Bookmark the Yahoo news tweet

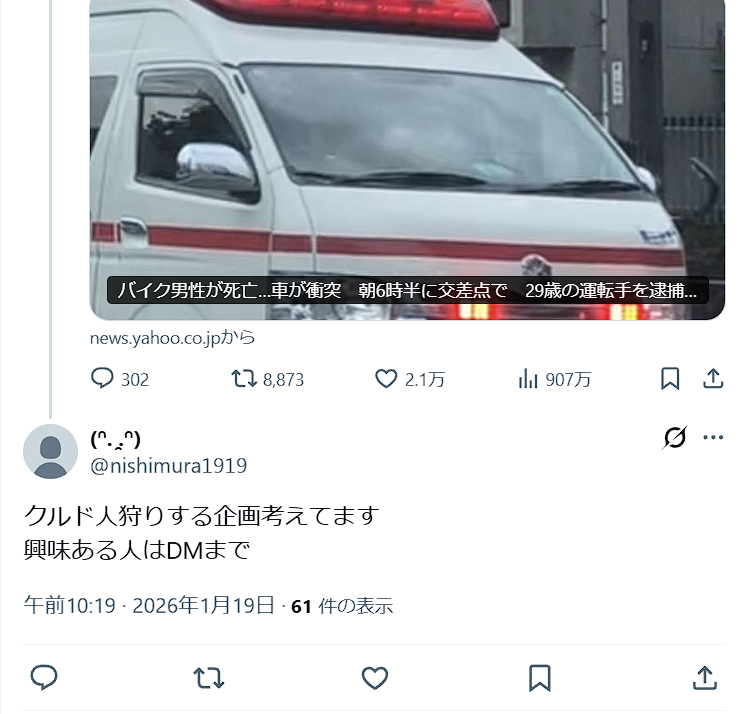(670, 379)
